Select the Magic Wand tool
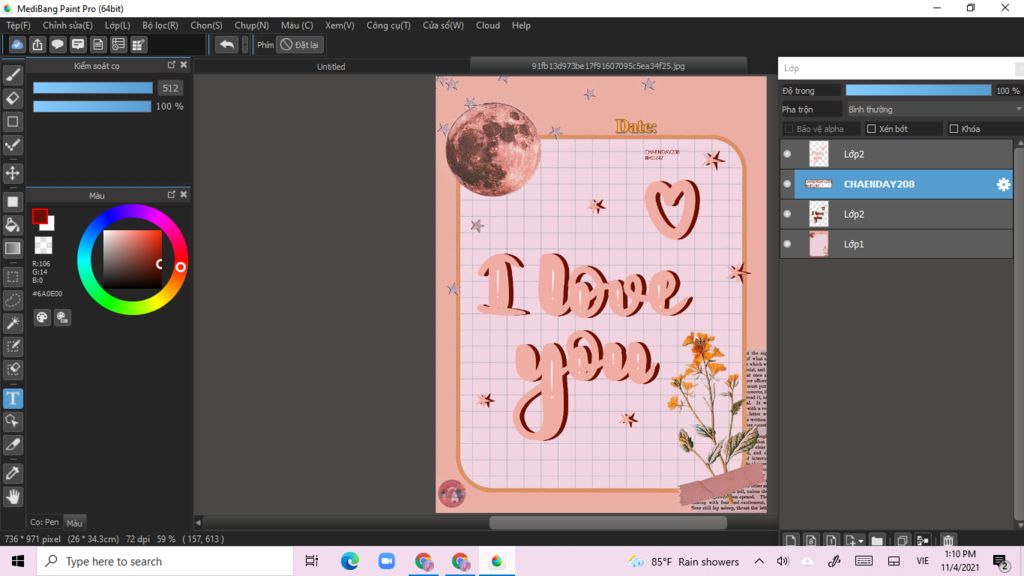Image resolution: width=1024 pixels, height=576 pixels. tap(12, 323)
